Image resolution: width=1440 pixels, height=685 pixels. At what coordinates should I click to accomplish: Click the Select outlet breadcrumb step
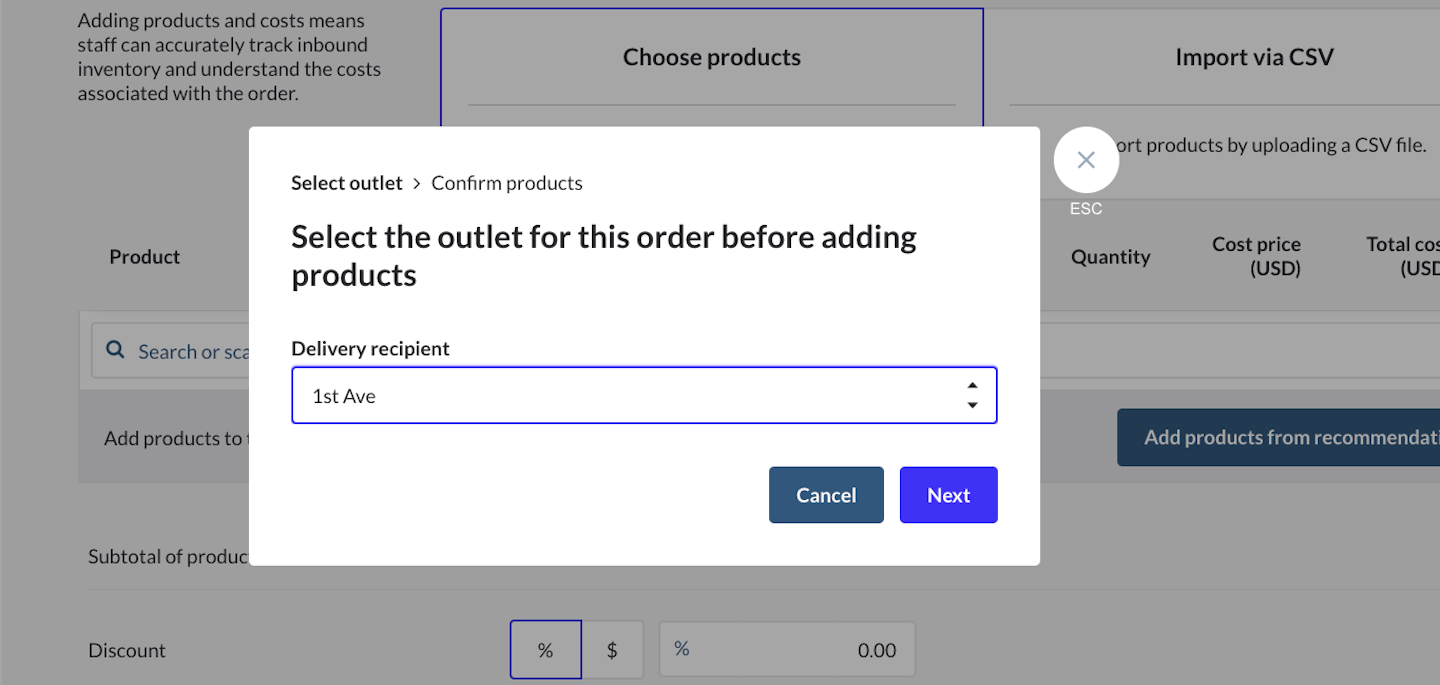(x=346, y=183)
